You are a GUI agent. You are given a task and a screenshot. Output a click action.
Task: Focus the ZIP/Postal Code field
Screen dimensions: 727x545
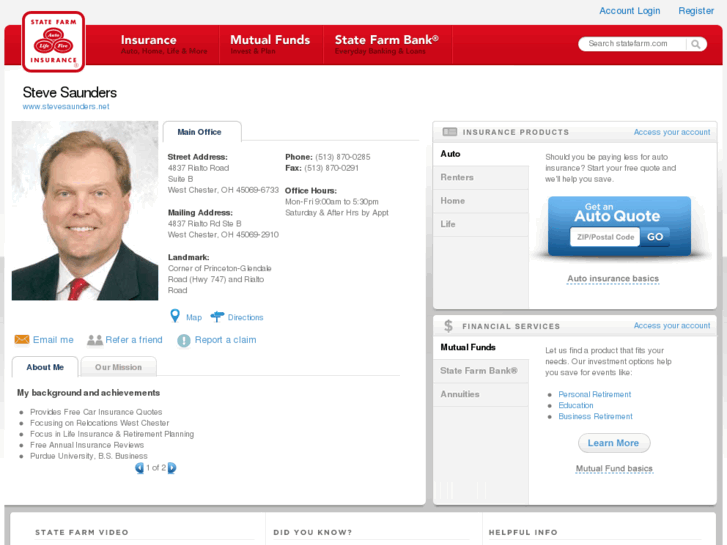tap(605, 237)
